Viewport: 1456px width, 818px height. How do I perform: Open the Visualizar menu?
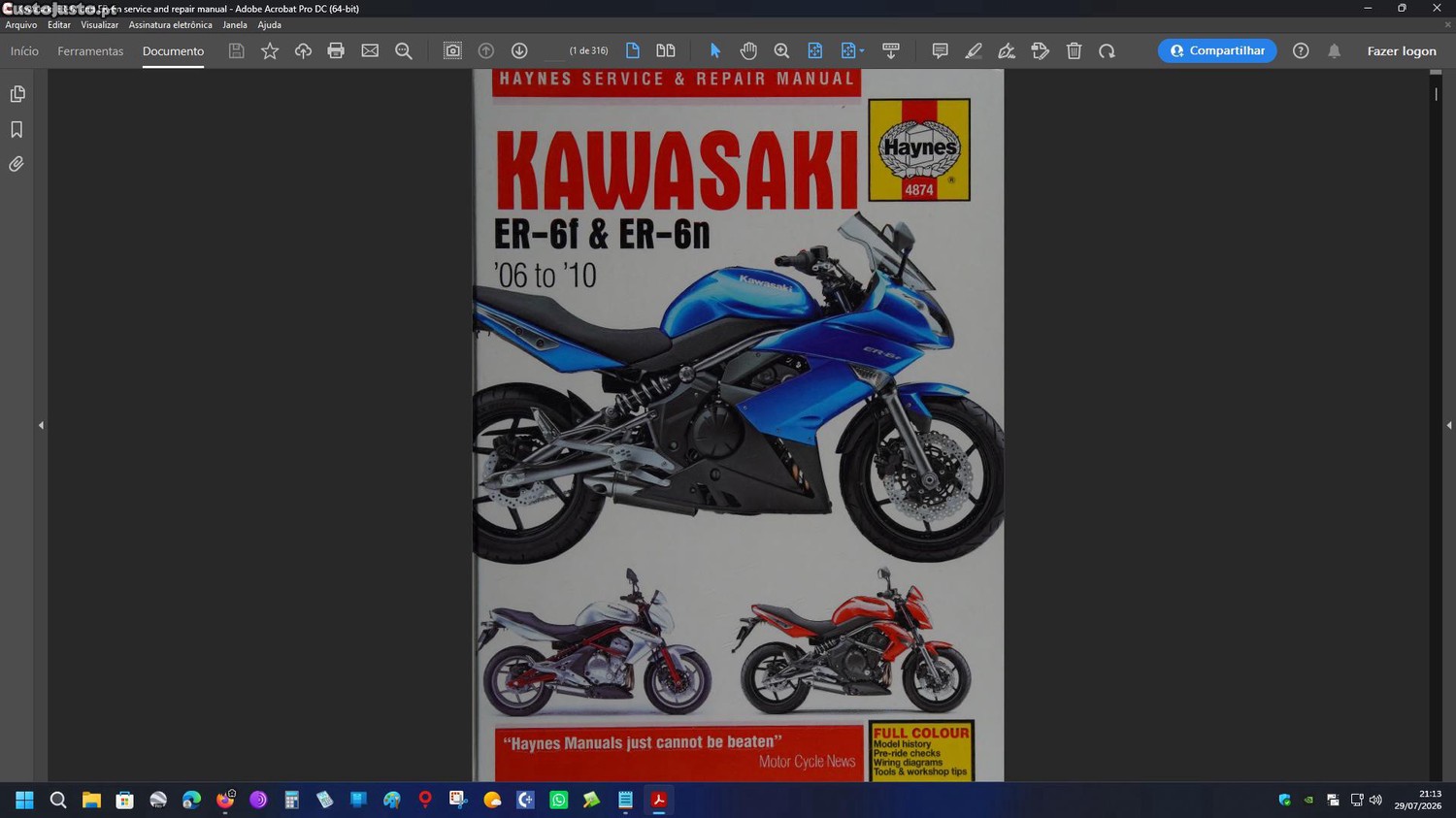100,25
